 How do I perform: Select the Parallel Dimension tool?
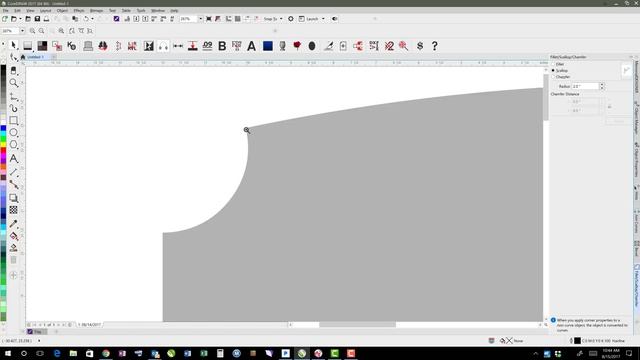pyautogui.click(x=13, y=172)
